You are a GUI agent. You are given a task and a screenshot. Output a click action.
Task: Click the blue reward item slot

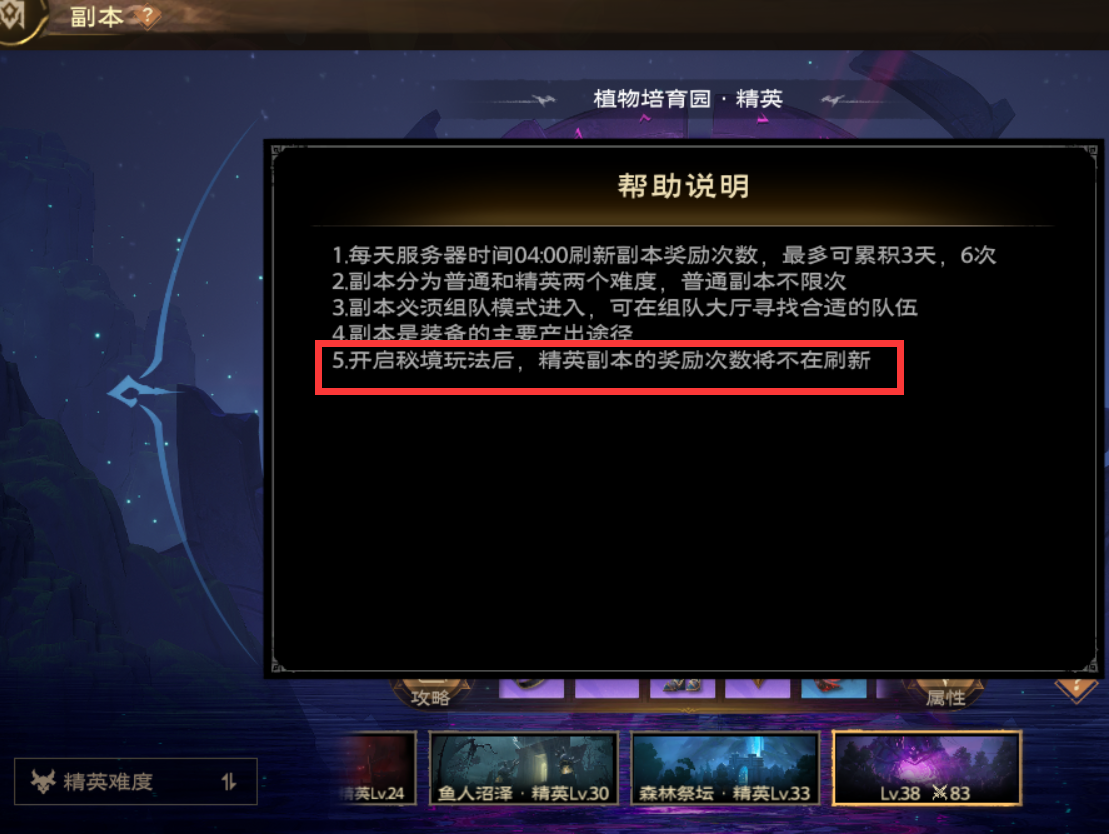833,688
